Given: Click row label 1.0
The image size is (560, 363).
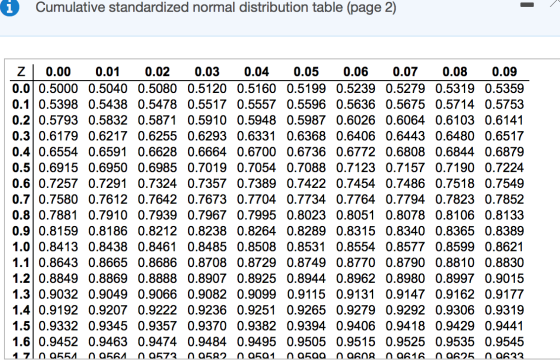Looking at the screenshot, I should pyautogui.click(x=21, y=247).
